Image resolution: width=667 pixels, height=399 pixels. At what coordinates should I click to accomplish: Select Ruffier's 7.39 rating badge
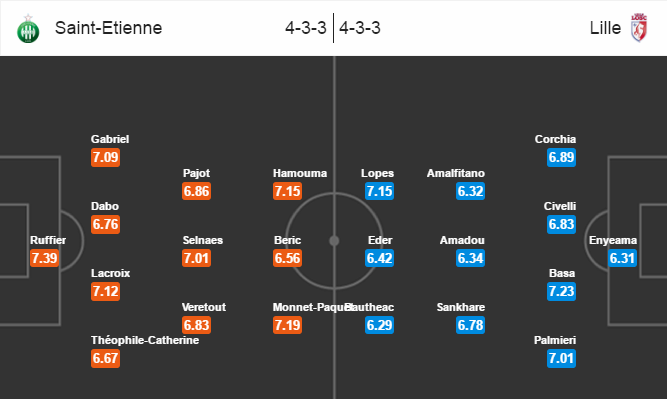(44, 258)
